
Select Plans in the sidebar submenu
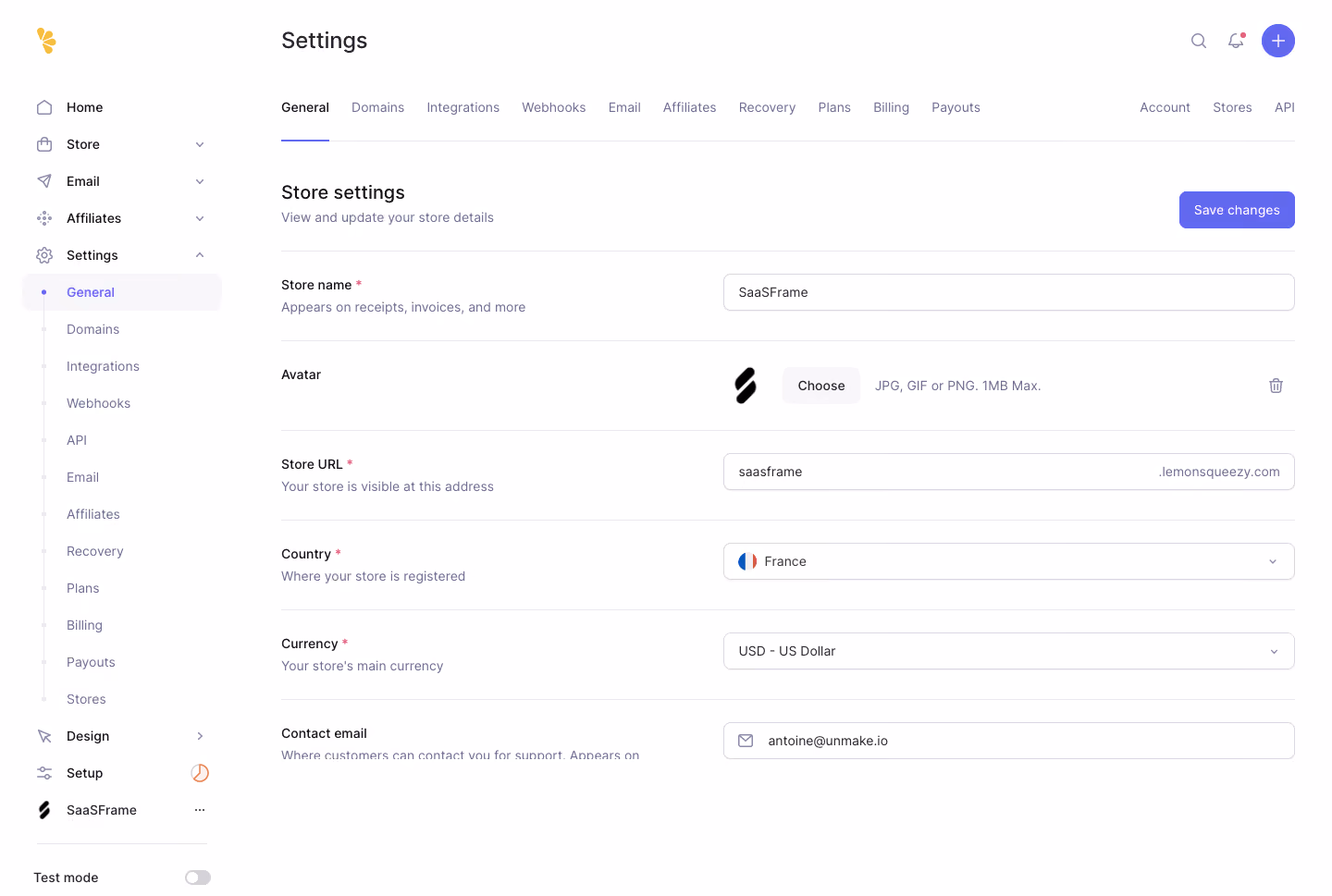click(x=82, y=588)
